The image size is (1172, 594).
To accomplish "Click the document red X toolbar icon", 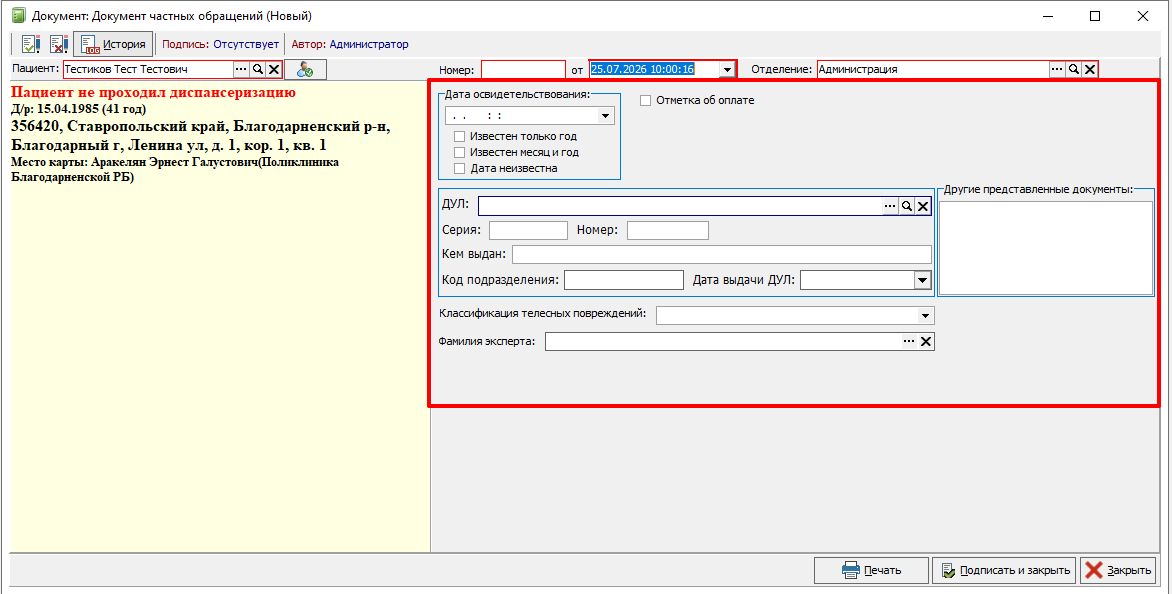I will point(59,45).
